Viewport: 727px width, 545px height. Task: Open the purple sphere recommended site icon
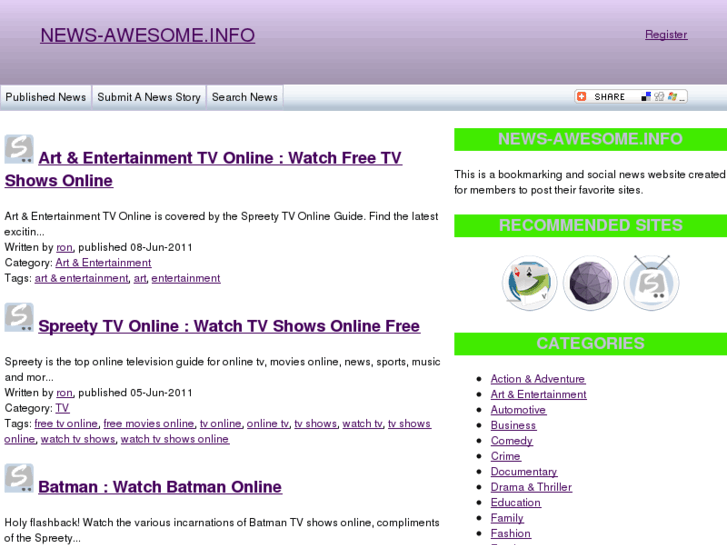point(590,282)
